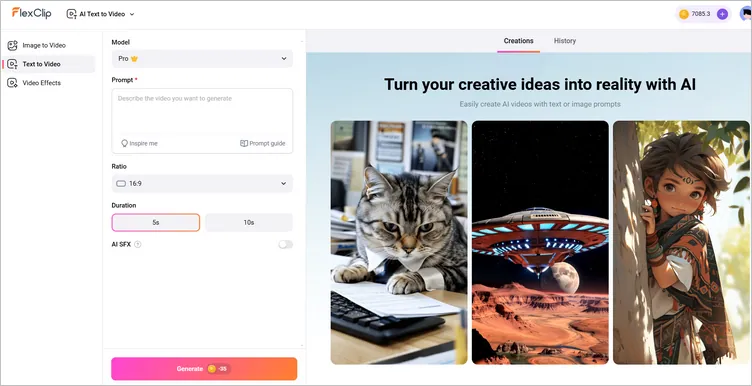
Task: Select Text to Video in the sidebar
Action: coord(48,64)
